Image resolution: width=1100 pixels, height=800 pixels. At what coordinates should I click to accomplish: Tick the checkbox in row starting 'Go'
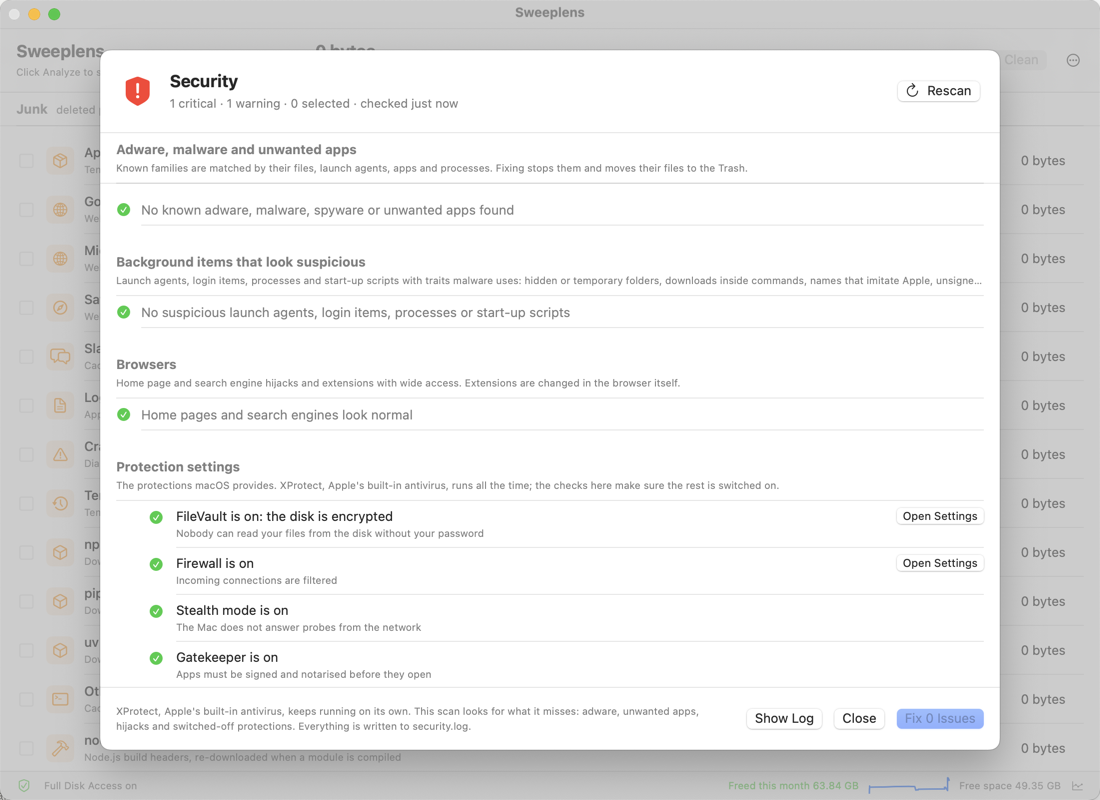click(27, 210)
